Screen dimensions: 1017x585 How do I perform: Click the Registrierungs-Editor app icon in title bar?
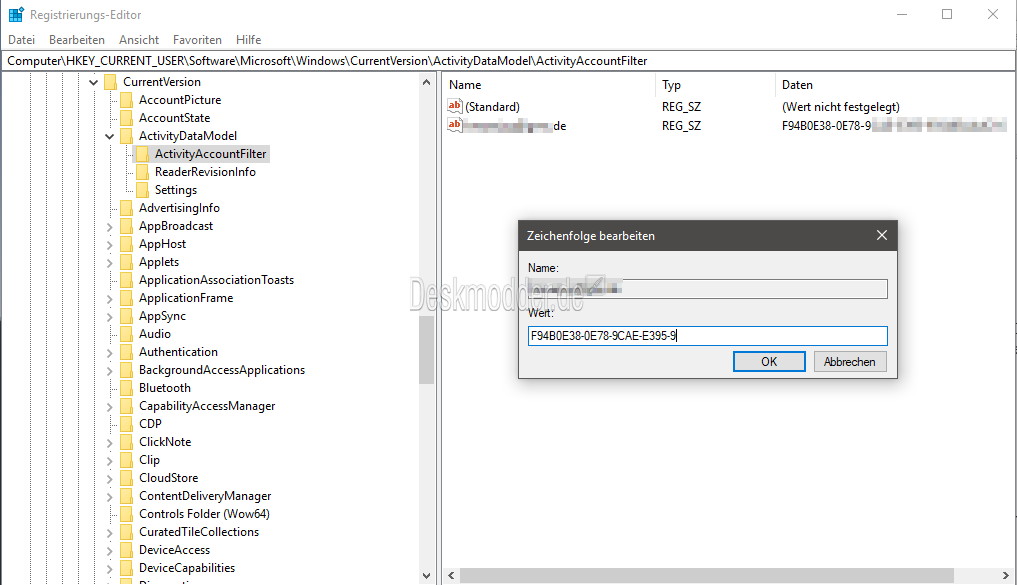[x=16, y=14]
